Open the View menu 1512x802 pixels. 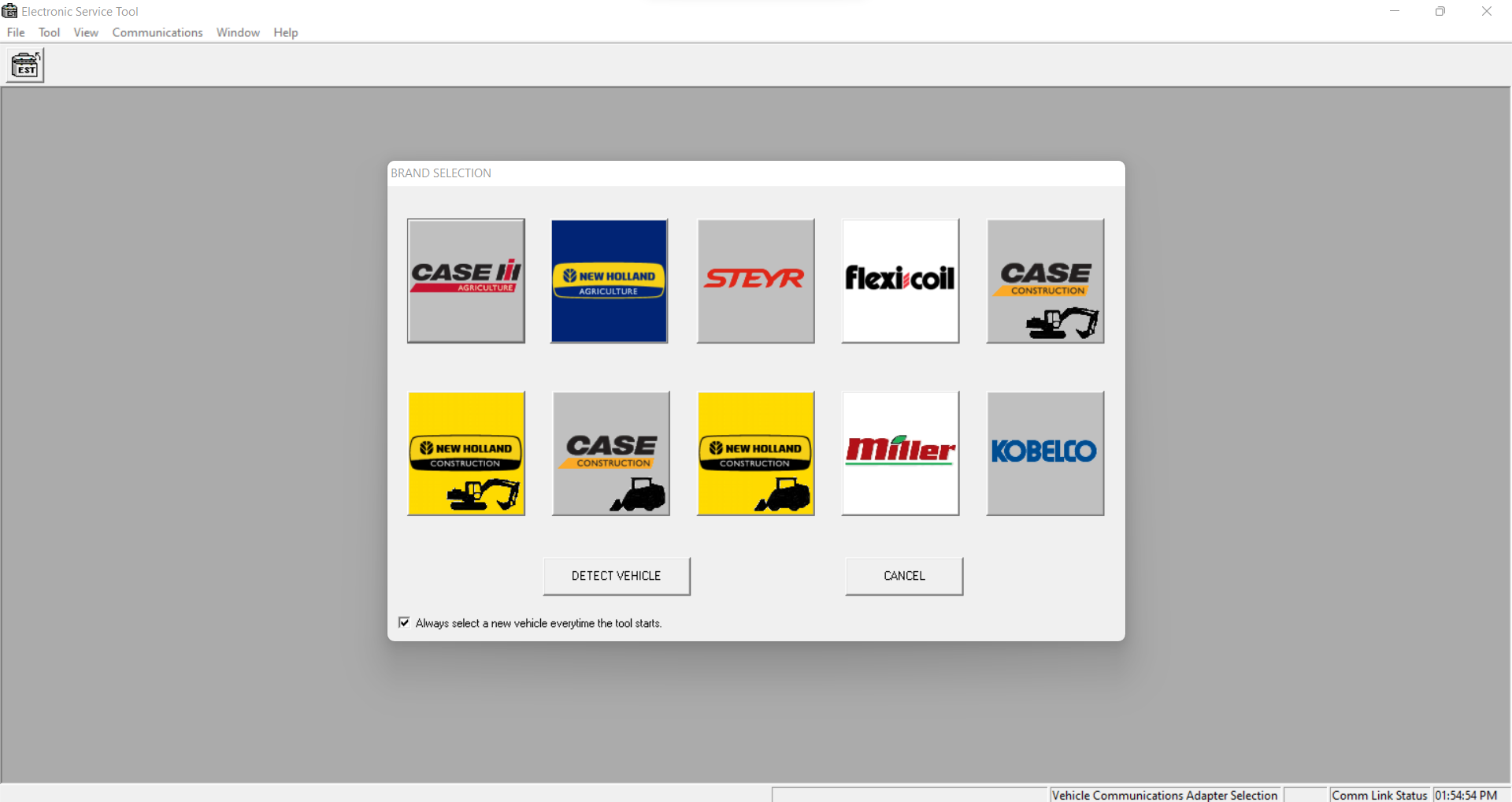86,32
